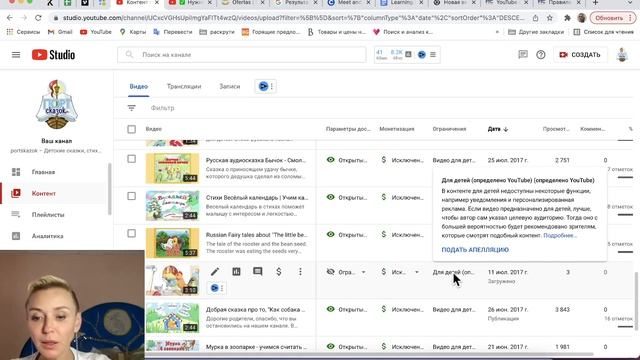640x360 pixels.
Task: Open the Gmail bookmark
Action: (60, 32)
